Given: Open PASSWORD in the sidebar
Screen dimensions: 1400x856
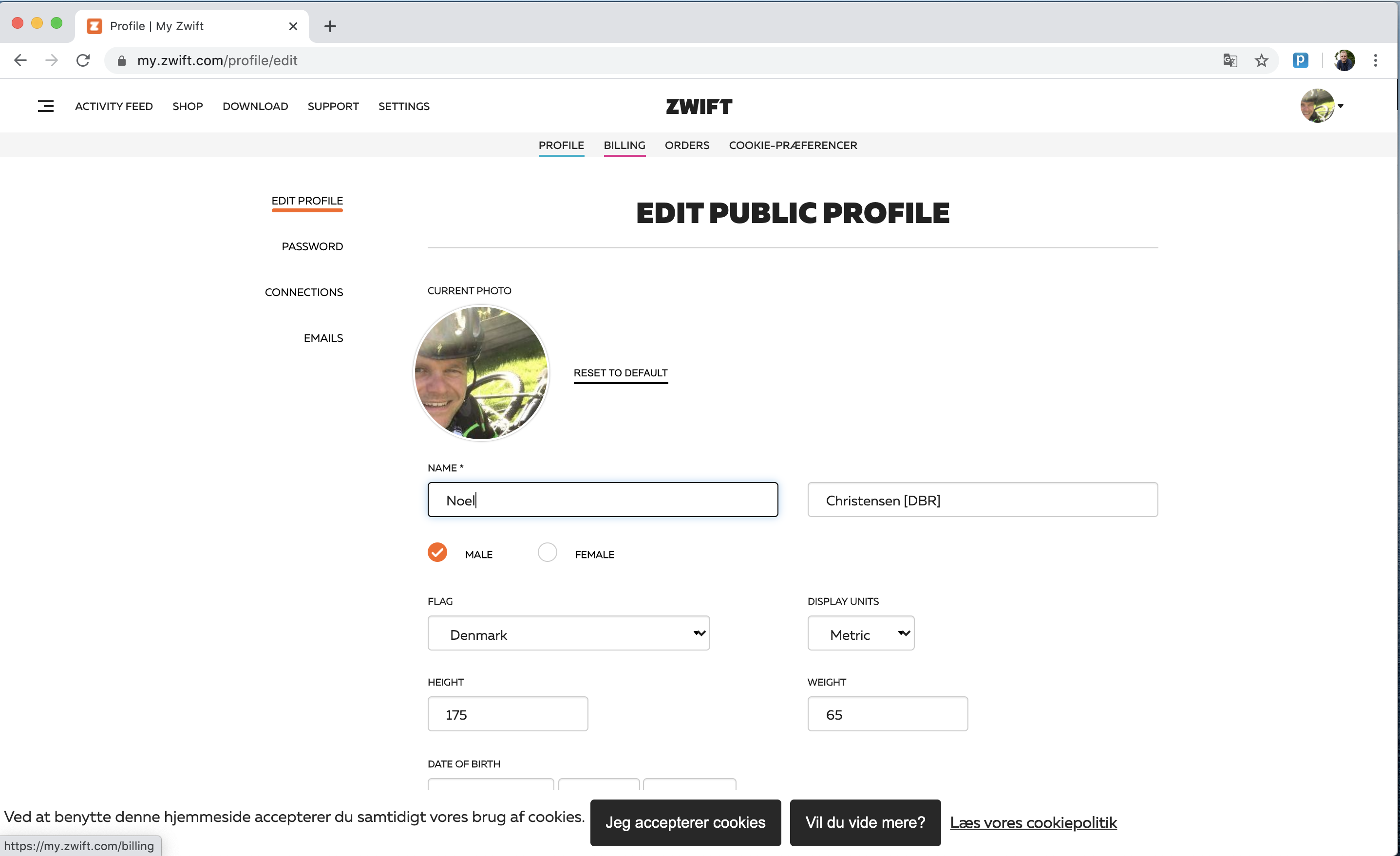Looking at the screenshot, I should point(313,246).
